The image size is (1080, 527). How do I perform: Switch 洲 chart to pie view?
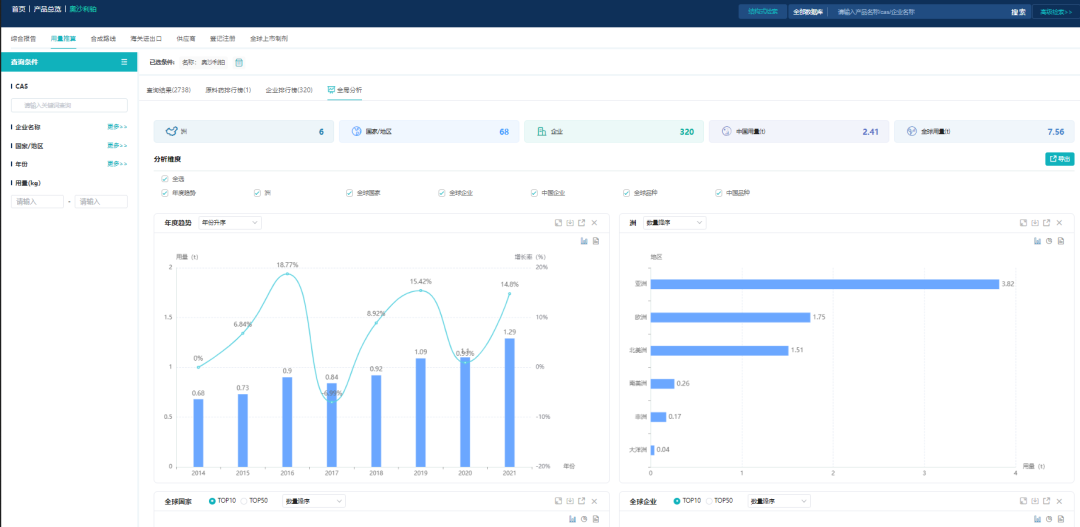tap(1048, 241)
